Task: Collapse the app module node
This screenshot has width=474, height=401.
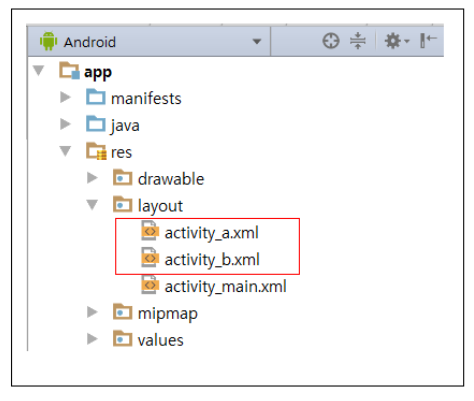Action: tap(38, 70)
